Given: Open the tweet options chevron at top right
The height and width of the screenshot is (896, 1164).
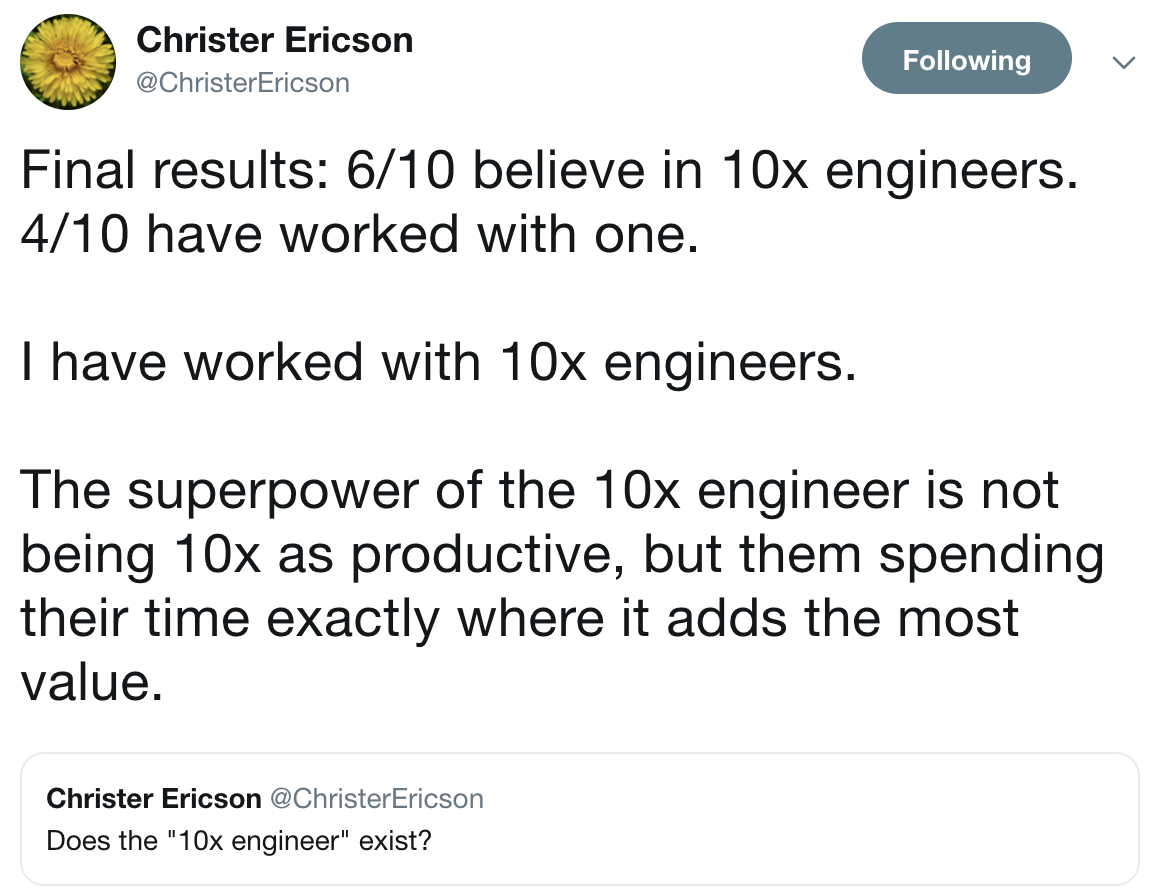Looking at the screenshot, I should pyautogui.click(x=1124, y=62).
